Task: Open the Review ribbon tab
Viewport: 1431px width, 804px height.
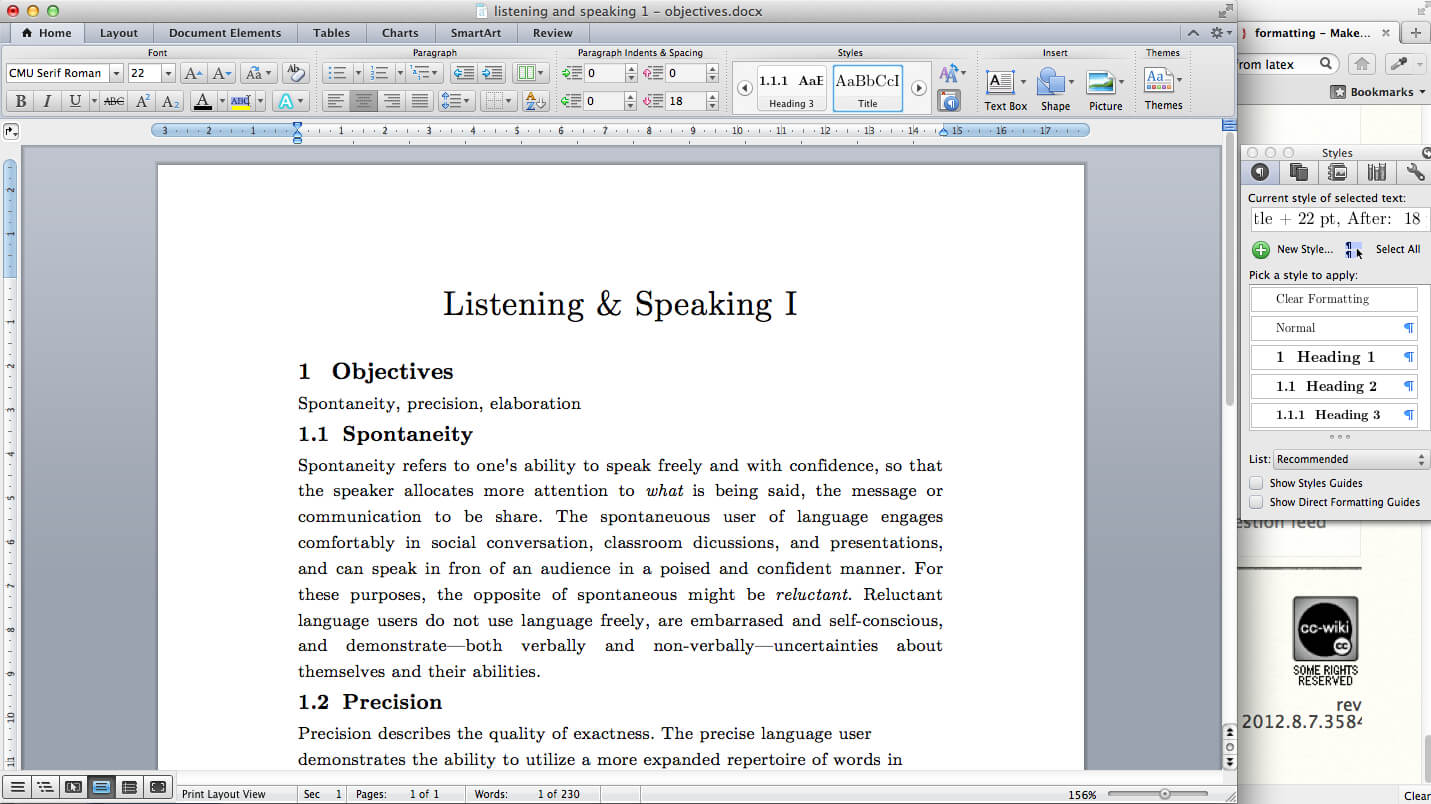Action: (x=552, y=32)
